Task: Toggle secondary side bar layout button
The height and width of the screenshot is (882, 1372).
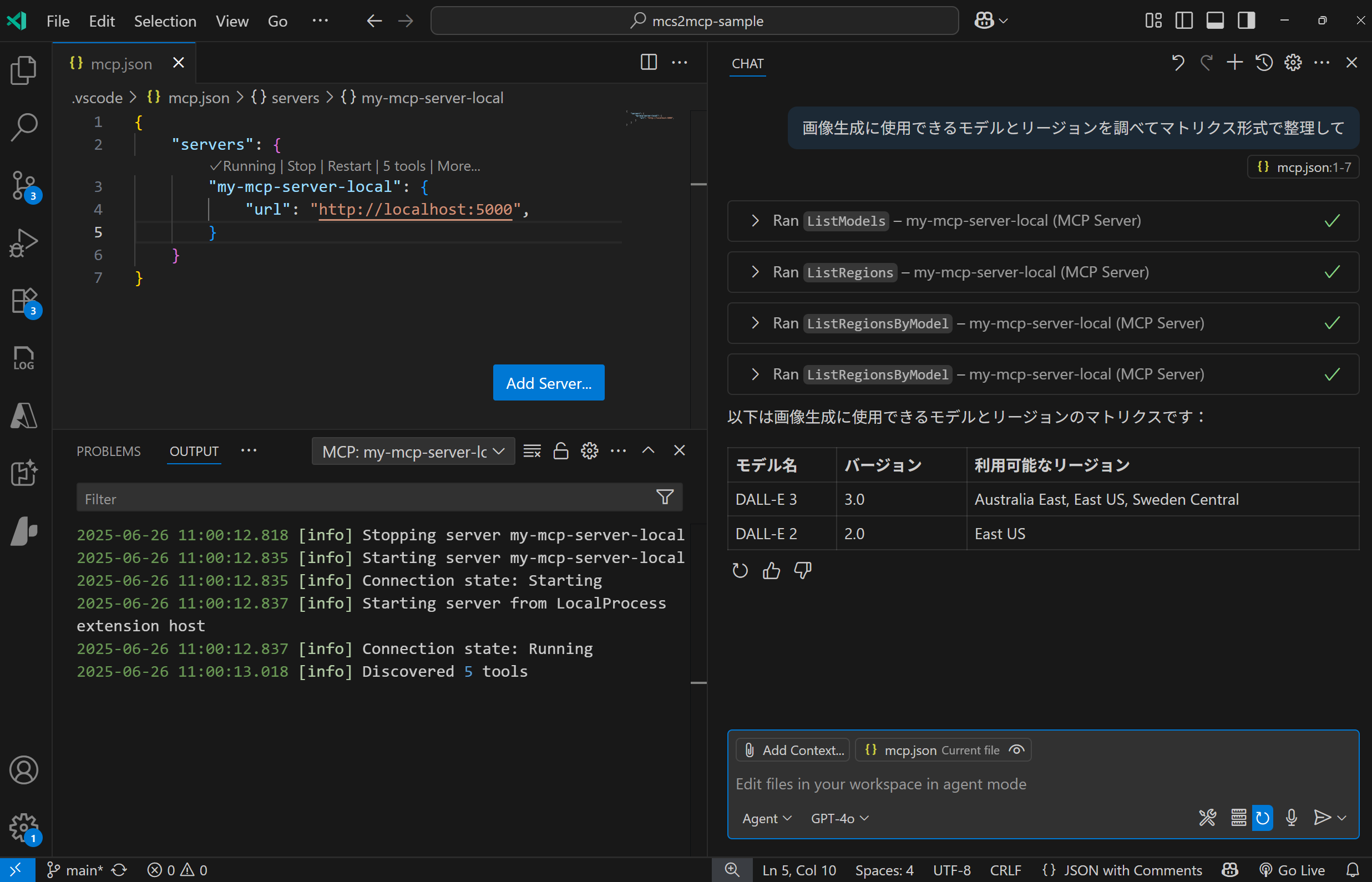Action: point(1246,21)
